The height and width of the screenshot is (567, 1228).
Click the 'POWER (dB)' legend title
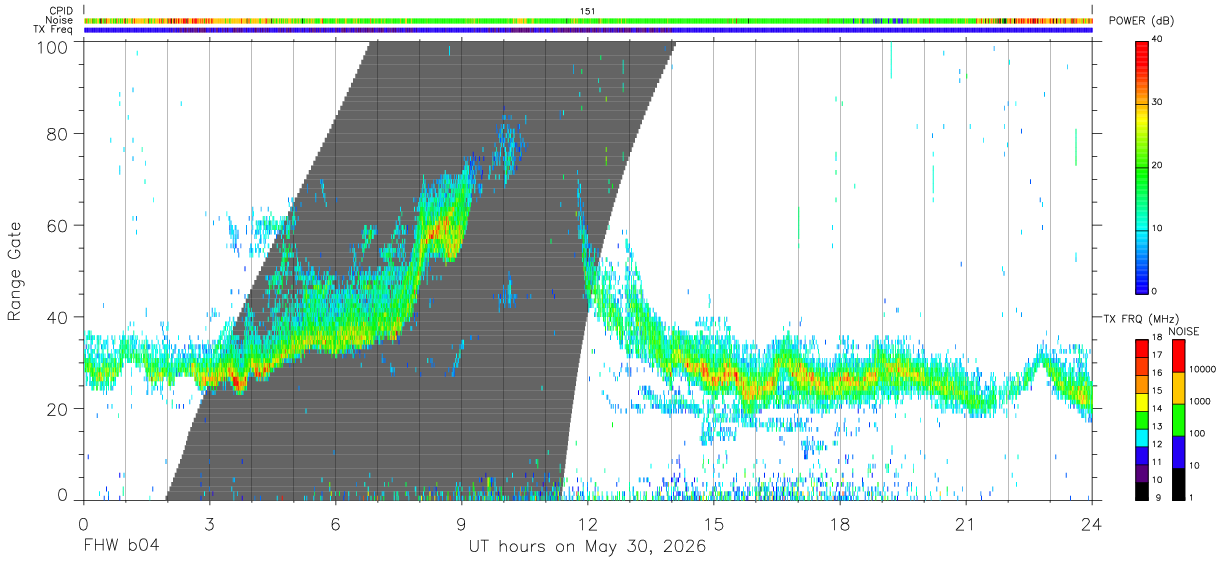[x=1141, y=20]
